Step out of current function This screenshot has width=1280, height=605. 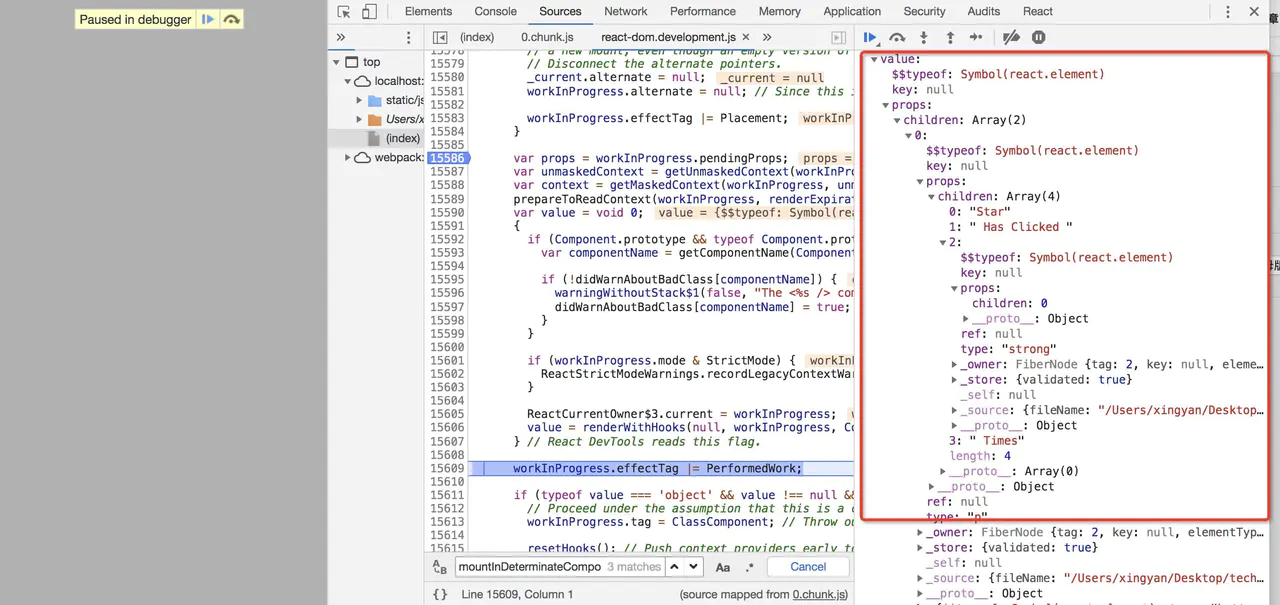point(950,38)
